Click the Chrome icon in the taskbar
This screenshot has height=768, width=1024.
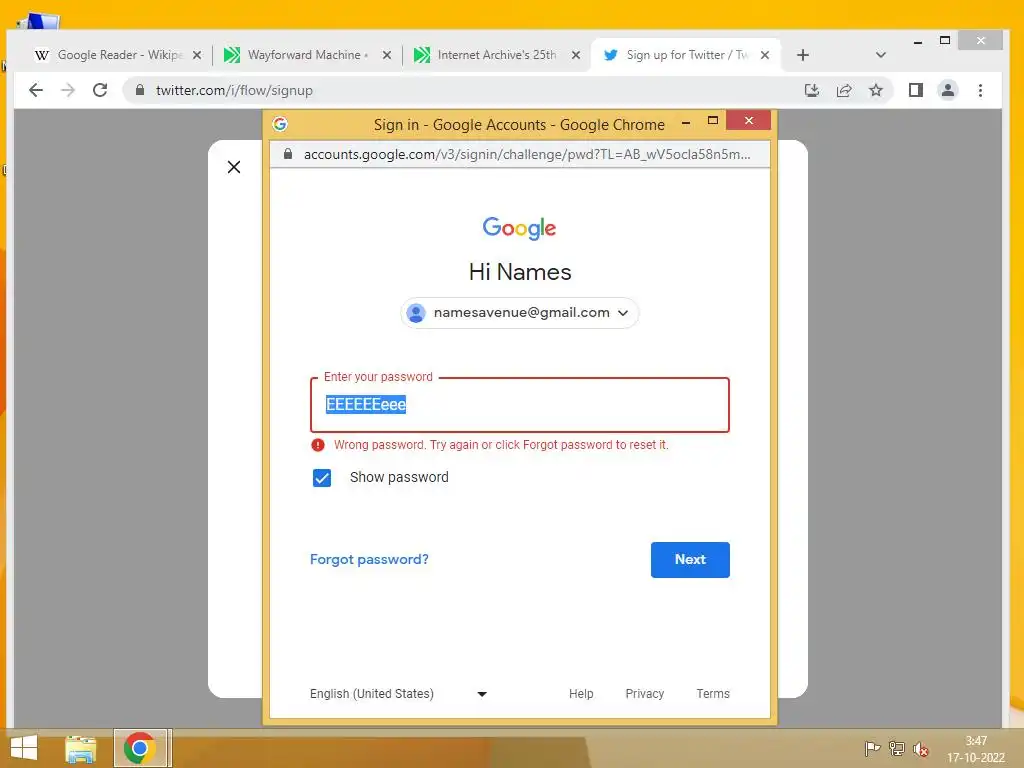point(139,748)
